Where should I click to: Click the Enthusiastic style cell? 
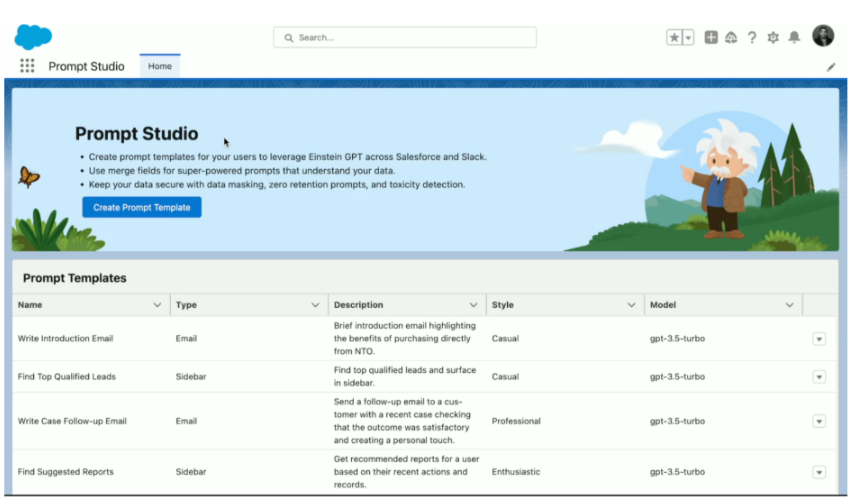(516, 472)
